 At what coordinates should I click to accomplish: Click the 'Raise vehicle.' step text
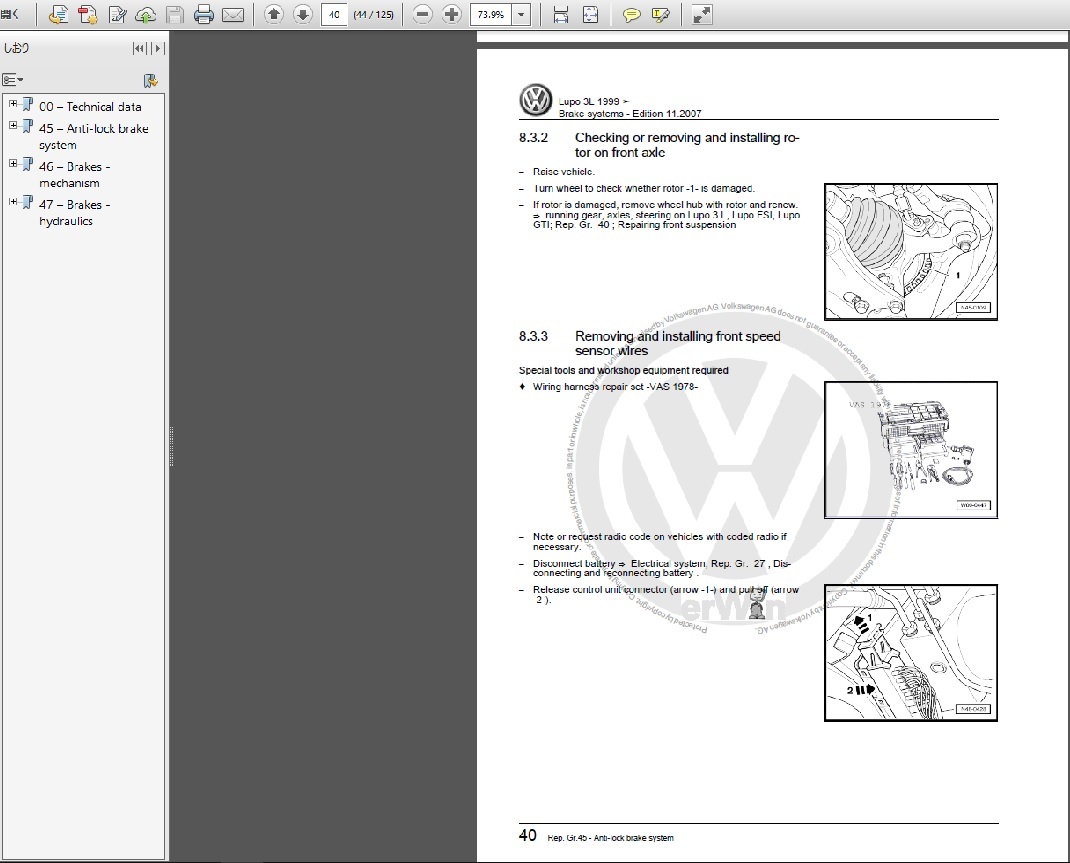pos(564,172)
